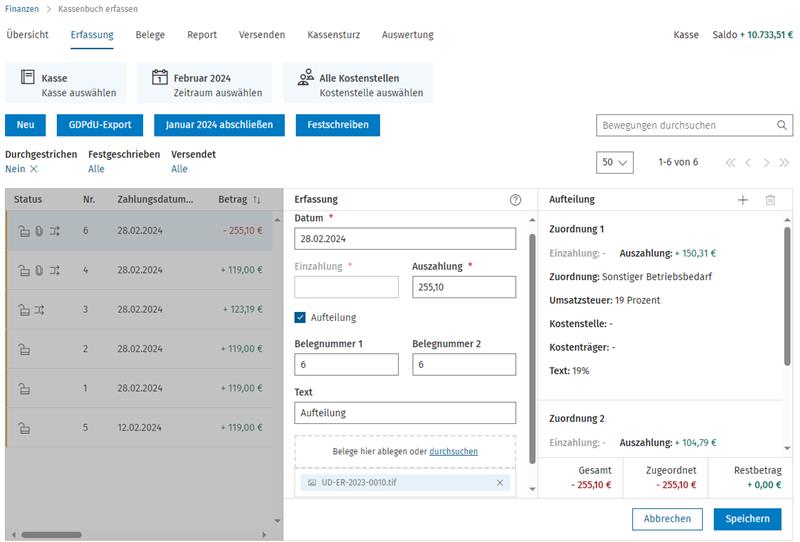Sort by Zahlungsdatum column header
This screenshot has width=800, height=542.
(155, 200)
